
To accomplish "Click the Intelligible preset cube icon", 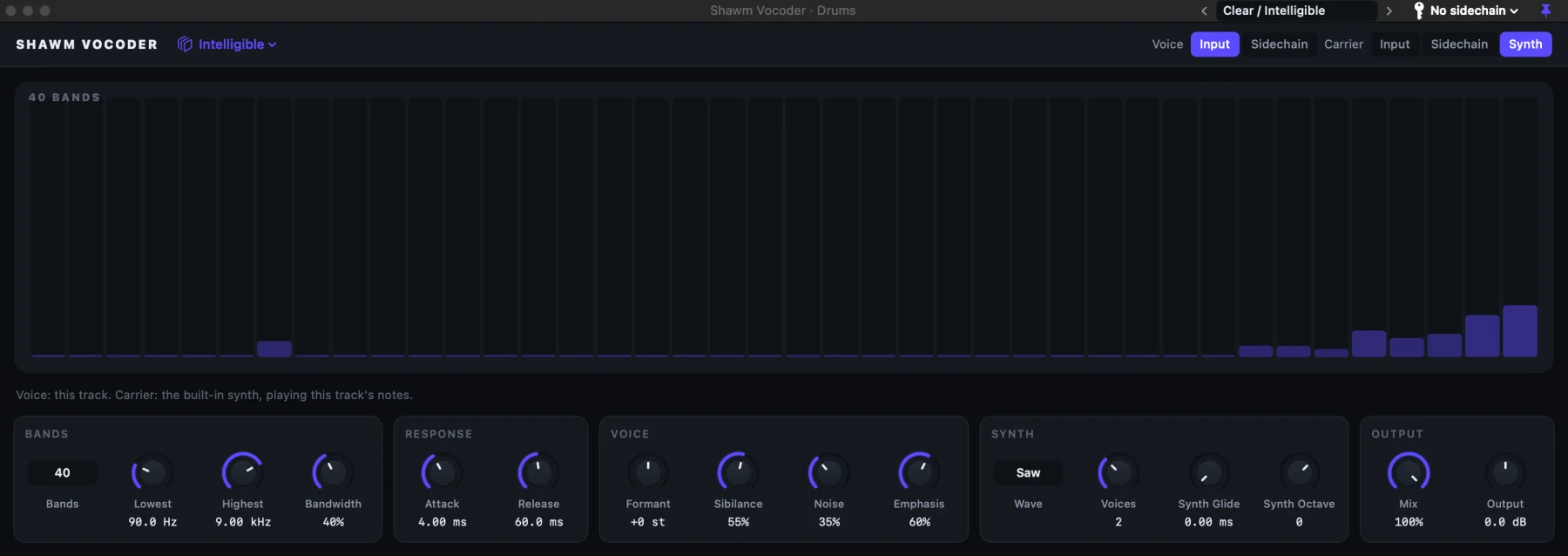I will 185,44.
